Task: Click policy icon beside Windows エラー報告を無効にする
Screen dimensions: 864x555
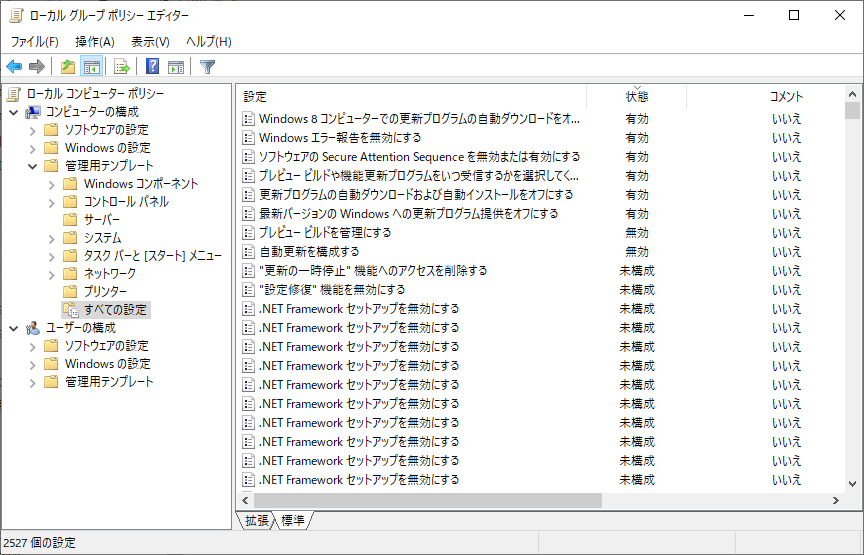Action: (x=249, y=138)
